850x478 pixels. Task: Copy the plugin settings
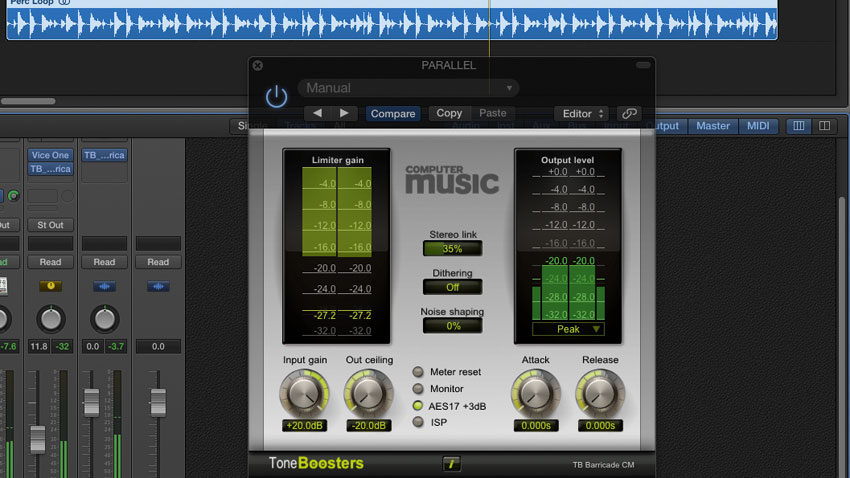click(x=449, y=113)
